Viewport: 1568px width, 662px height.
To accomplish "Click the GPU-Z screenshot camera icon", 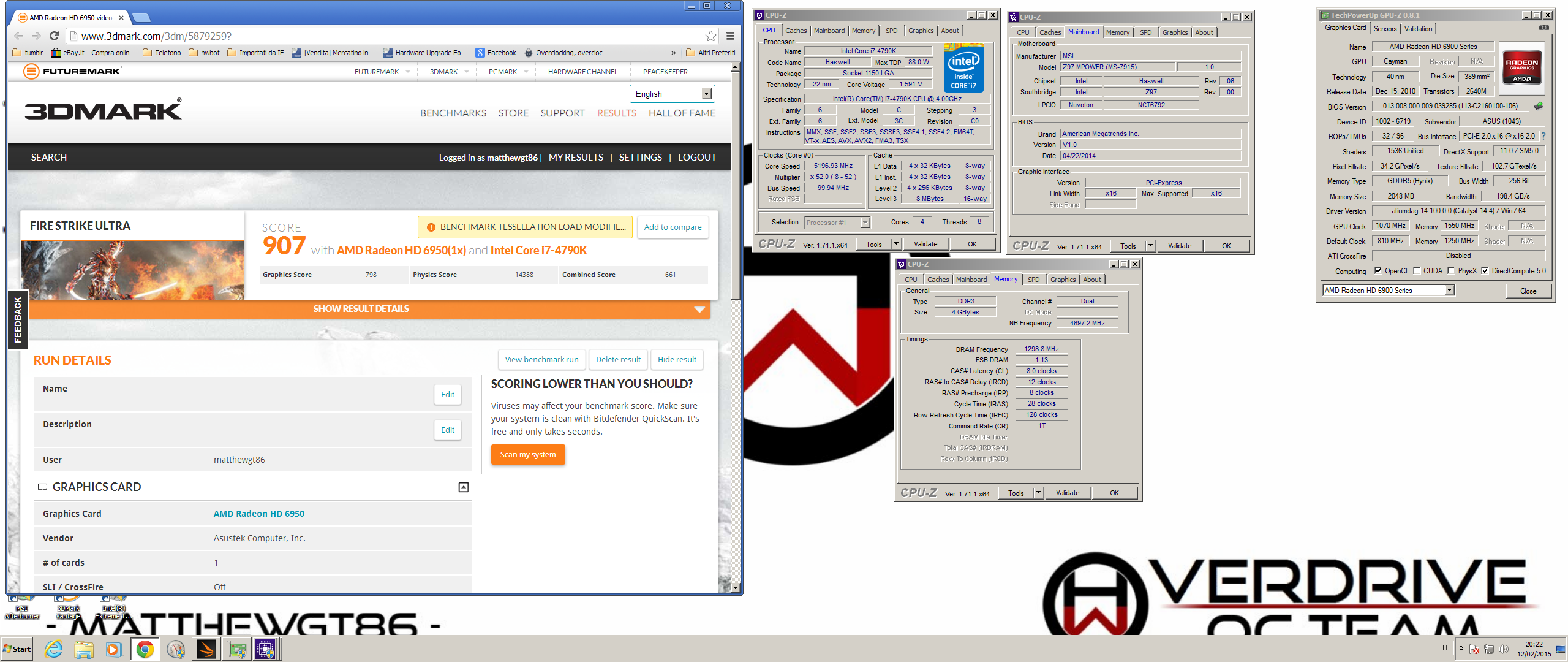I will coord(1543,28).
